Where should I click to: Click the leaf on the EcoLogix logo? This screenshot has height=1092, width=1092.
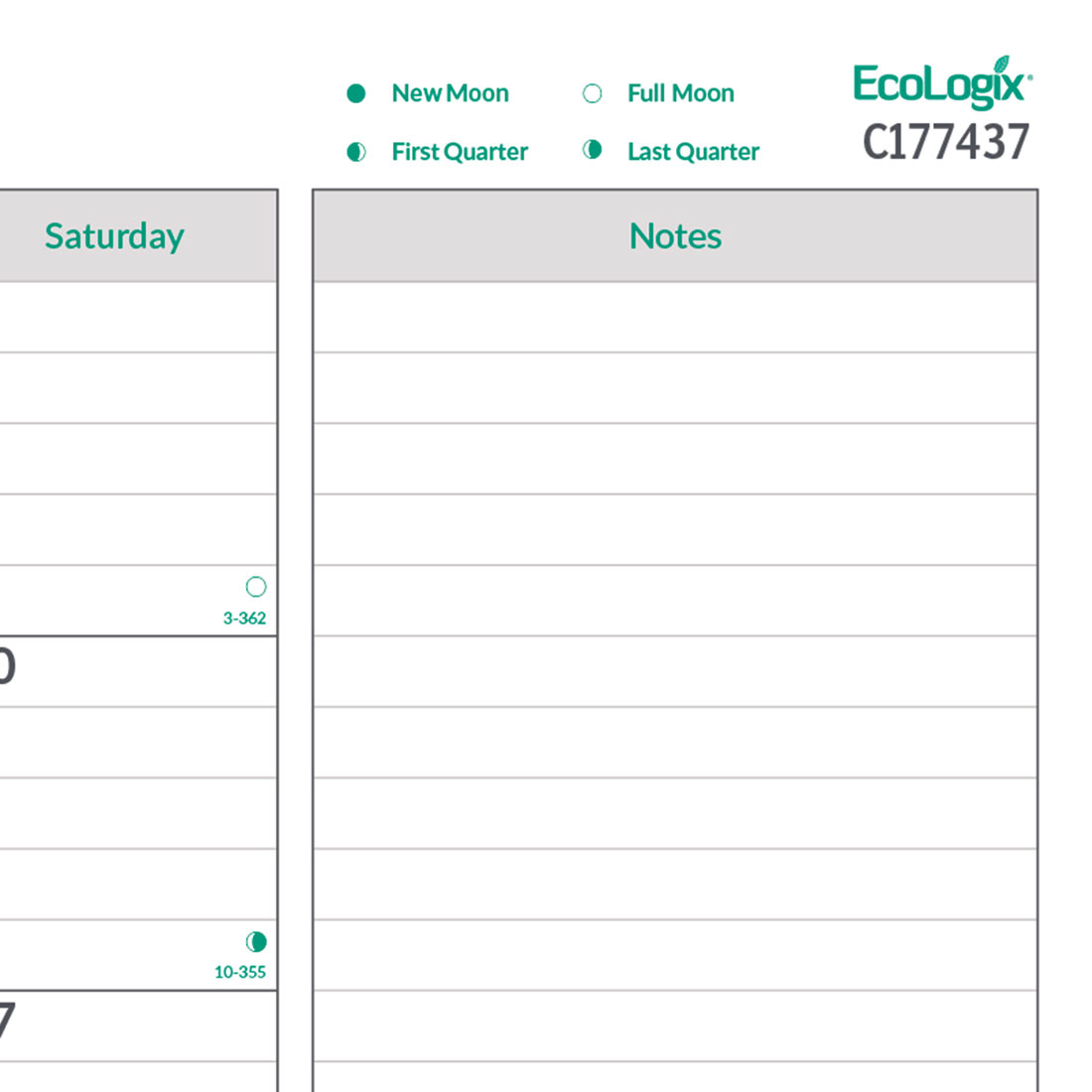[1003, 66]
